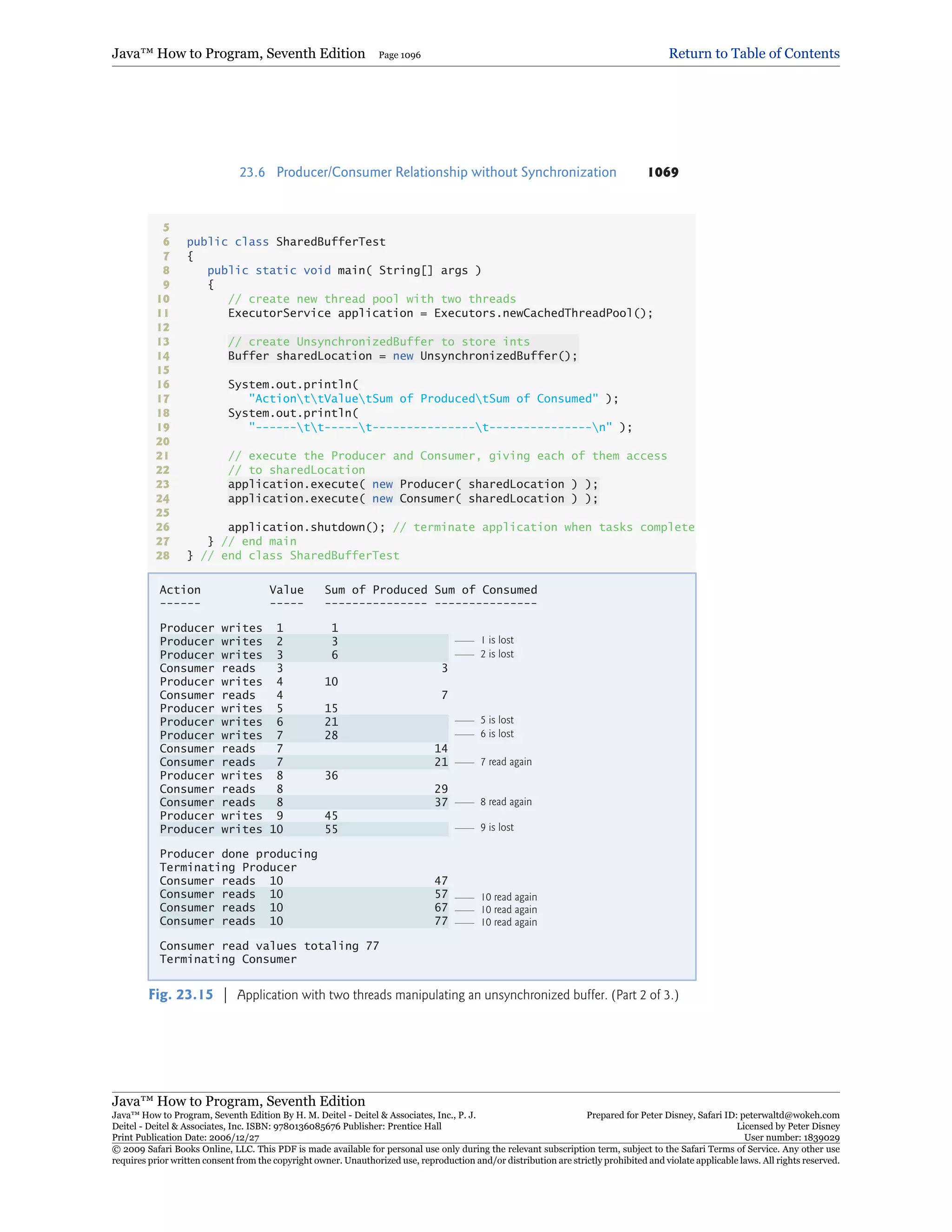The width and height of the screenshot is (952, 1232).
Task: Click page number 1069
Action: pos(663,172)
